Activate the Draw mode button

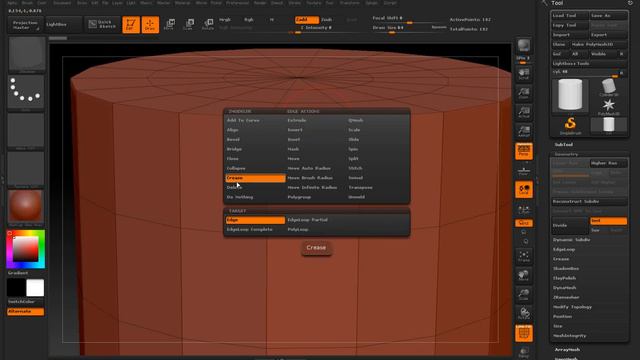click(150, 24)
